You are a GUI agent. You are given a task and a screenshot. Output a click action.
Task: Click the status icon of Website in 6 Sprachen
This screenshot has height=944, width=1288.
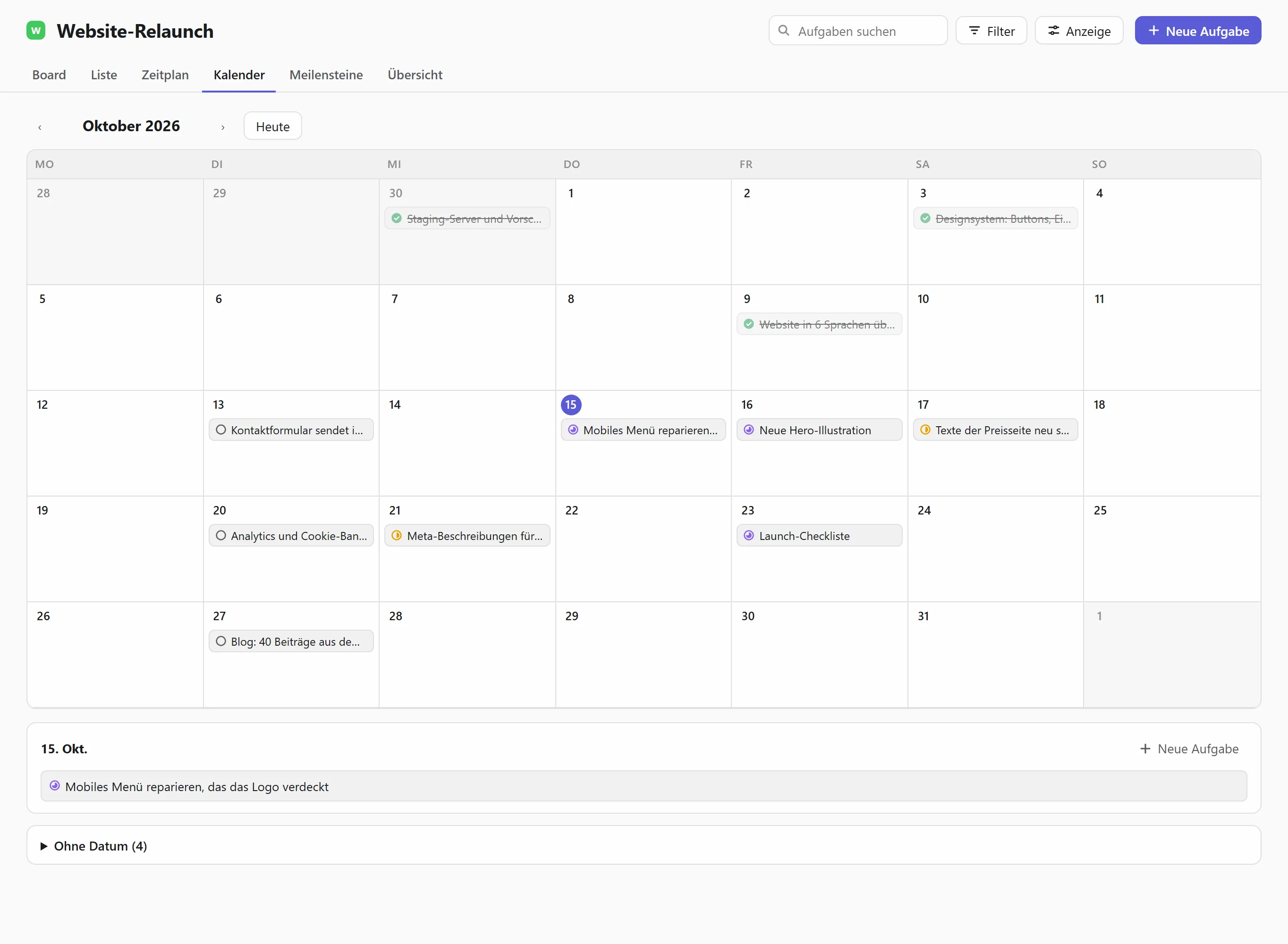coord(748,324)
